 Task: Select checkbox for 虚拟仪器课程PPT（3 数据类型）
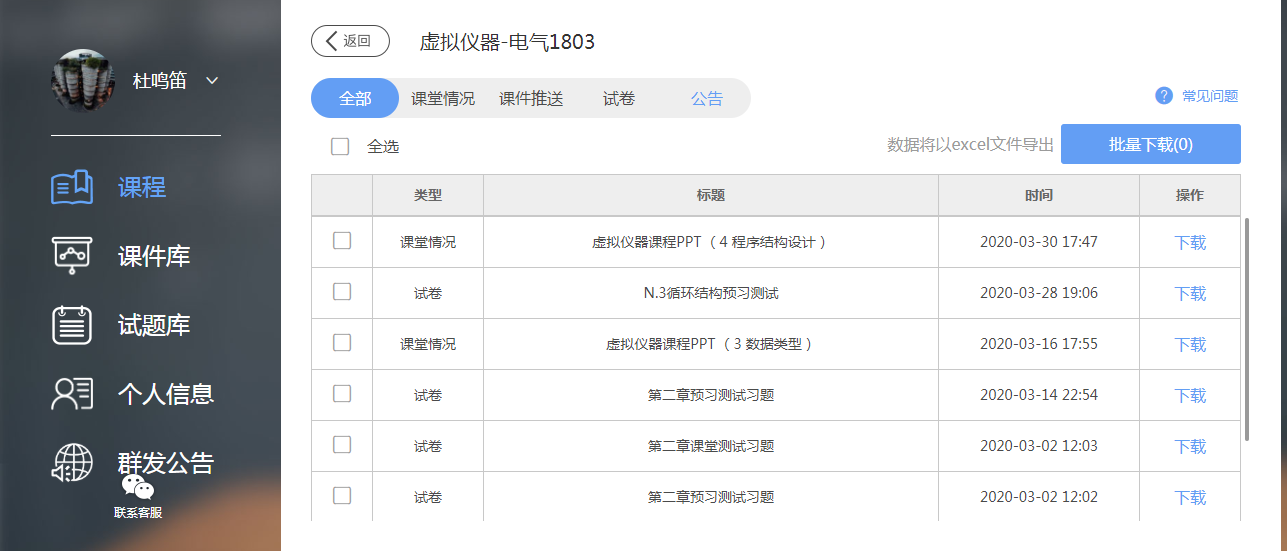(342, 343)
